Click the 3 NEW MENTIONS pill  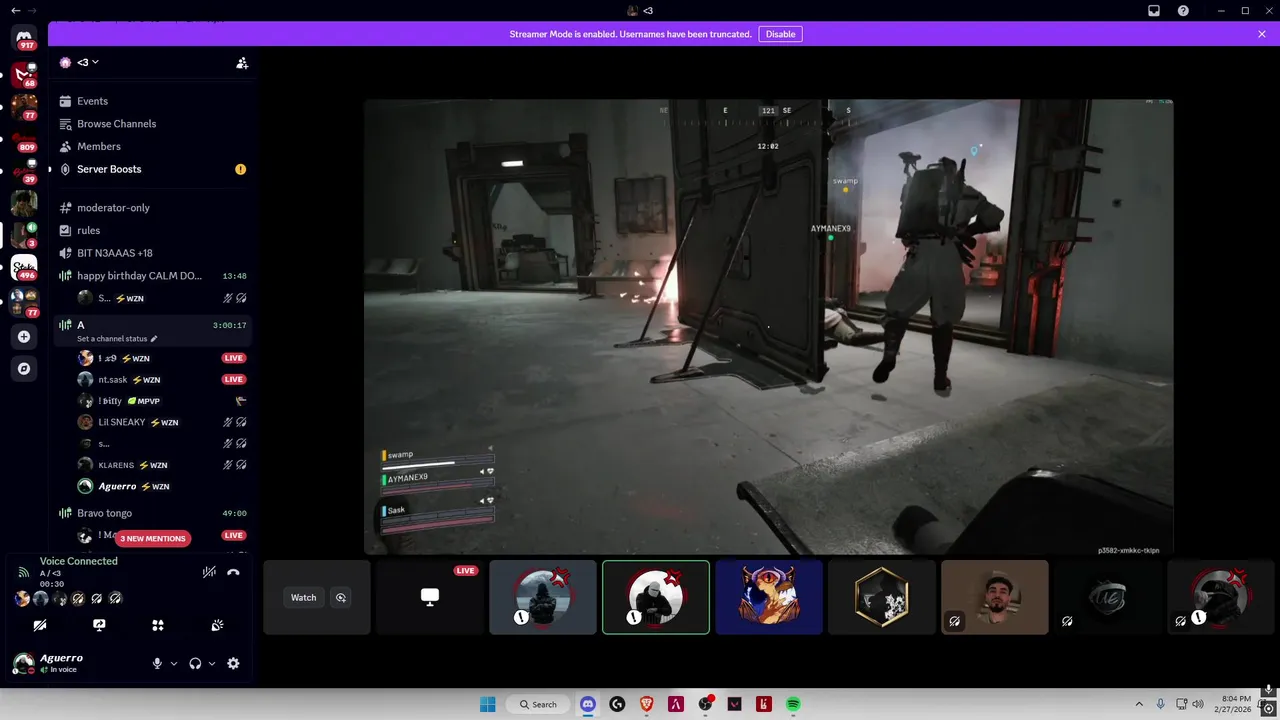152,538
